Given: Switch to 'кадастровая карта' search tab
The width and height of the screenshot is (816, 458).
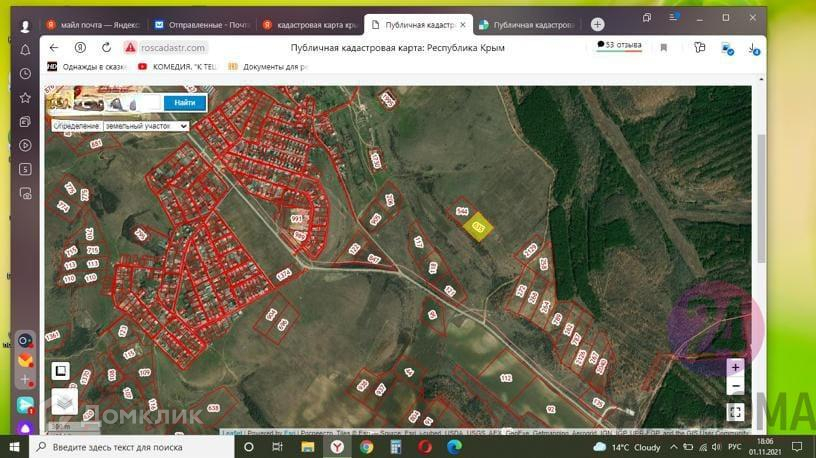Looking at the screenshot, I should pos(310,24).
